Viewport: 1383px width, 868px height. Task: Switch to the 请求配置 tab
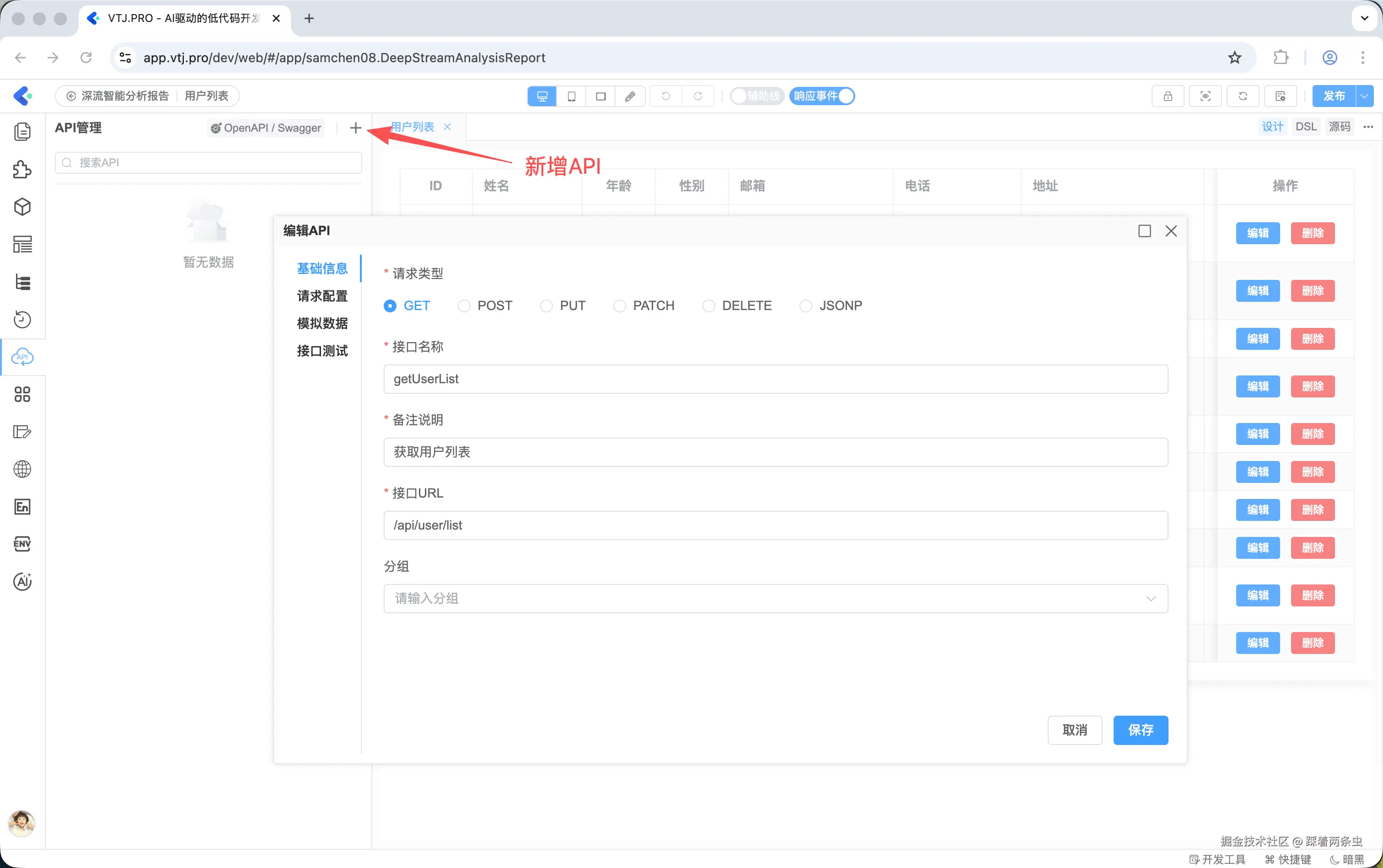tap(322, 295)
